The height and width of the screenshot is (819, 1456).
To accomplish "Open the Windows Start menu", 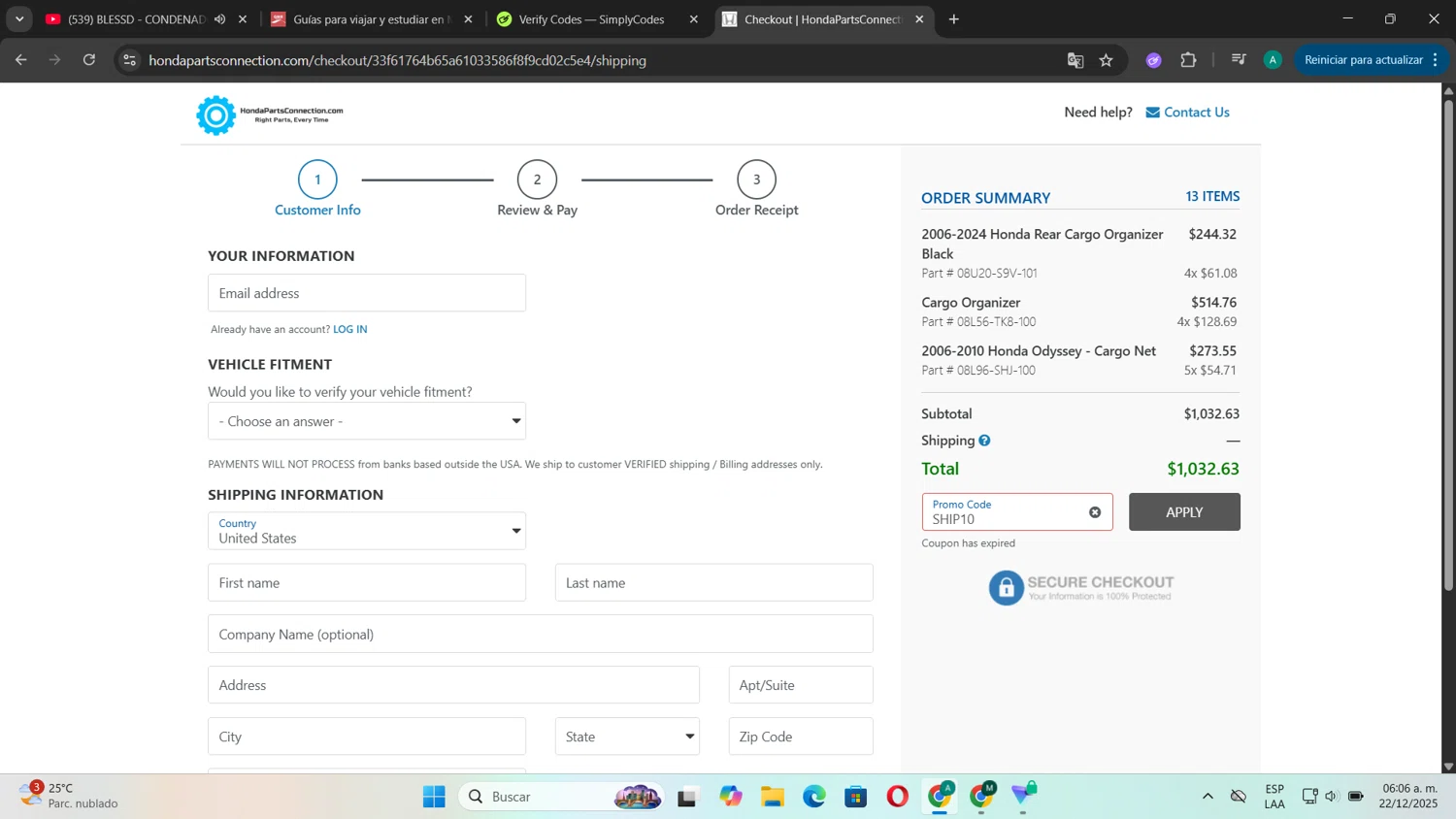I will point(434,797).
